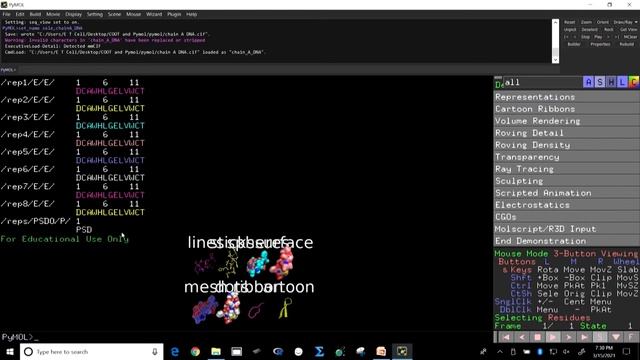Open the Display menu

tap(73, 14)
